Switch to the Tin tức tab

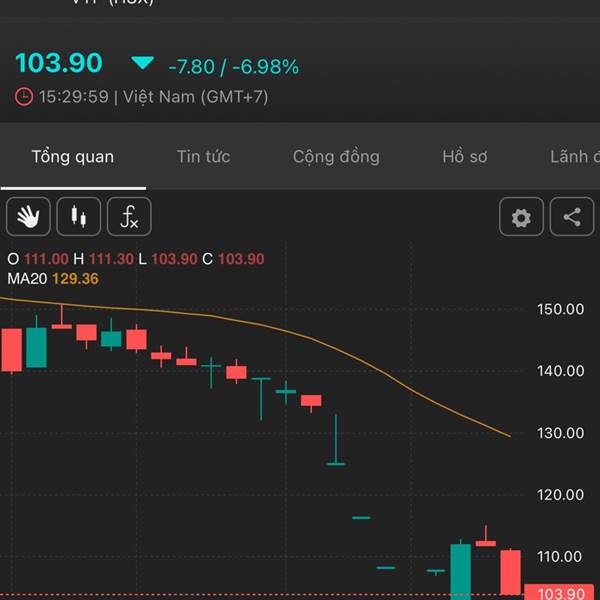click(x=204, y=157)
